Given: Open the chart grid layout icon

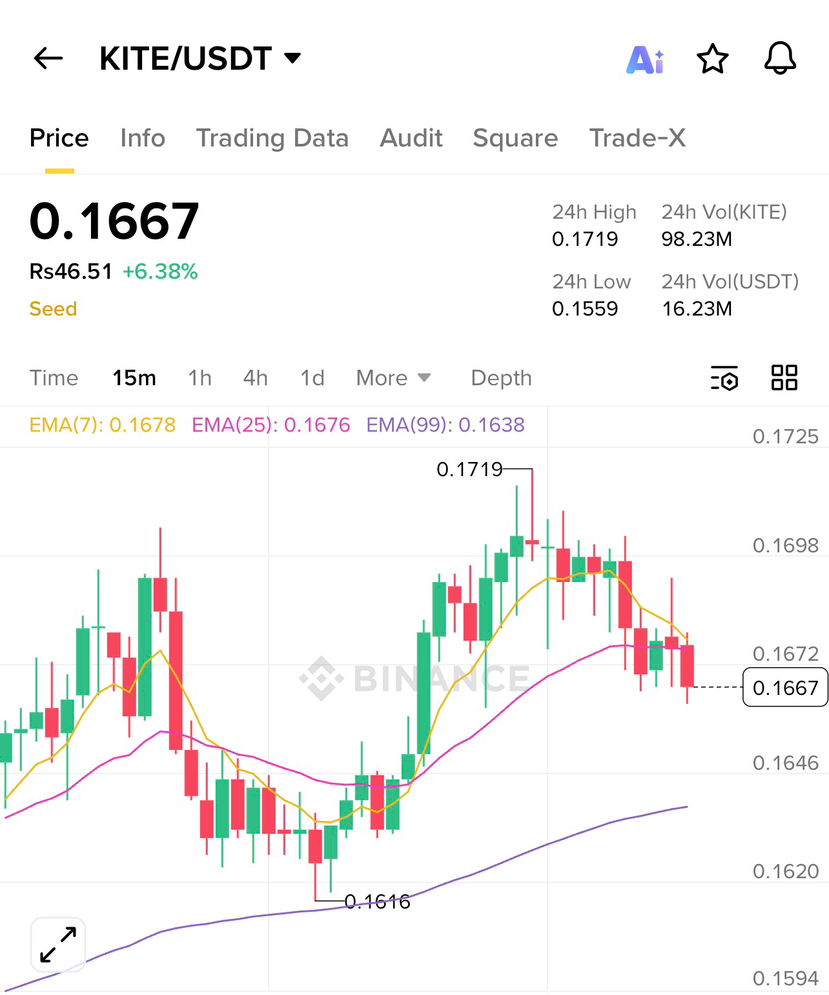Looking at the screenshot, I should [784, 378].
